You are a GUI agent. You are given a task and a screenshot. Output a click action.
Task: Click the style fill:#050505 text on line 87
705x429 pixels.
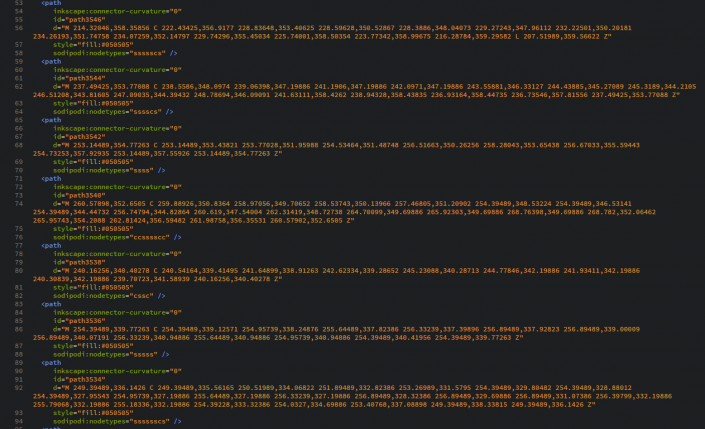pyautogui.click(x=93, y=346)
